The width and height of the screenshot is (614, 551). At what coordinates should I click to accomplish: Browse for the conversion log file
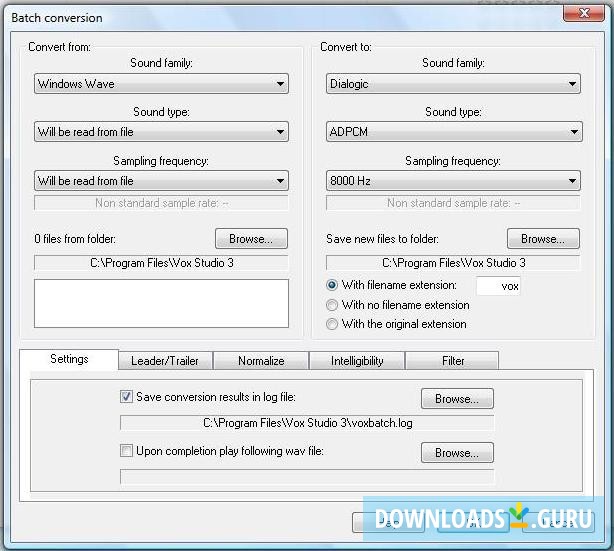(457, 399)
